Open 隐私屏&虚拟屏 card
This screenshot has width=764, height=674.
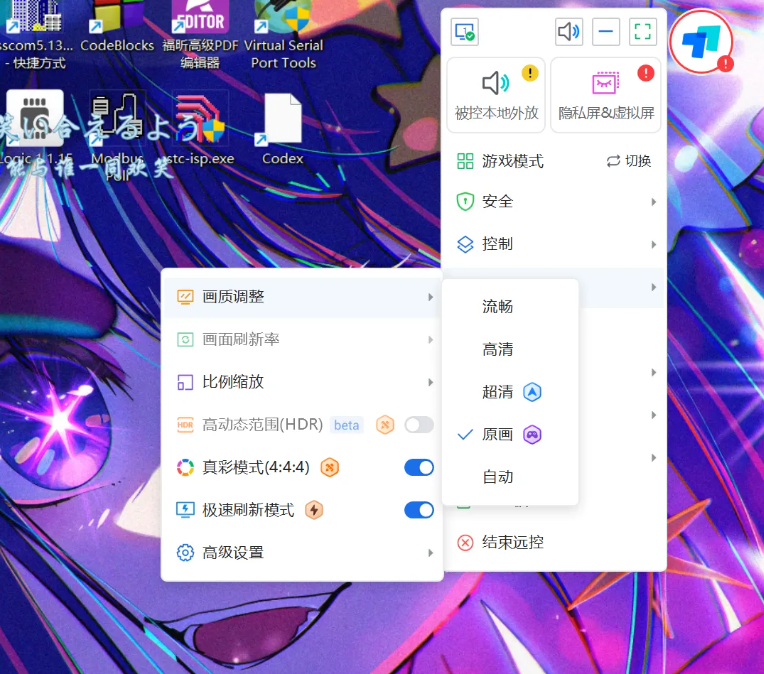pyautogui.click(x=606, y=95)
